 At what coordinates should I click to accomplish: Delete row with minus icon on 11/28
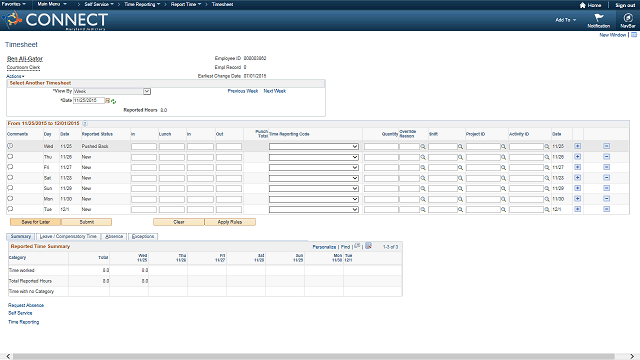tap(607, 178)
